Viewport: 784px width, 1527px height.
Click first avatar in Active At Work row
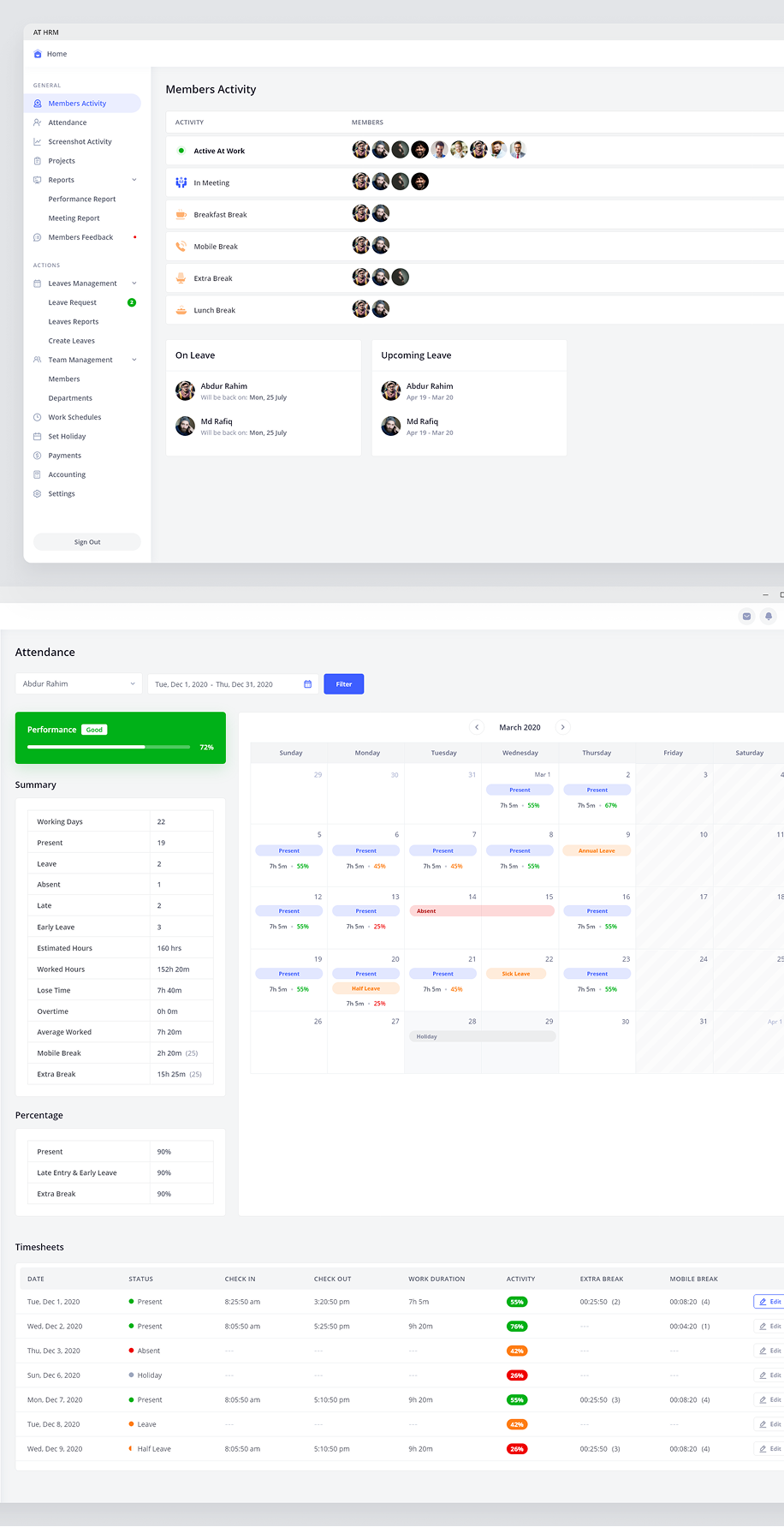[361, 150]
